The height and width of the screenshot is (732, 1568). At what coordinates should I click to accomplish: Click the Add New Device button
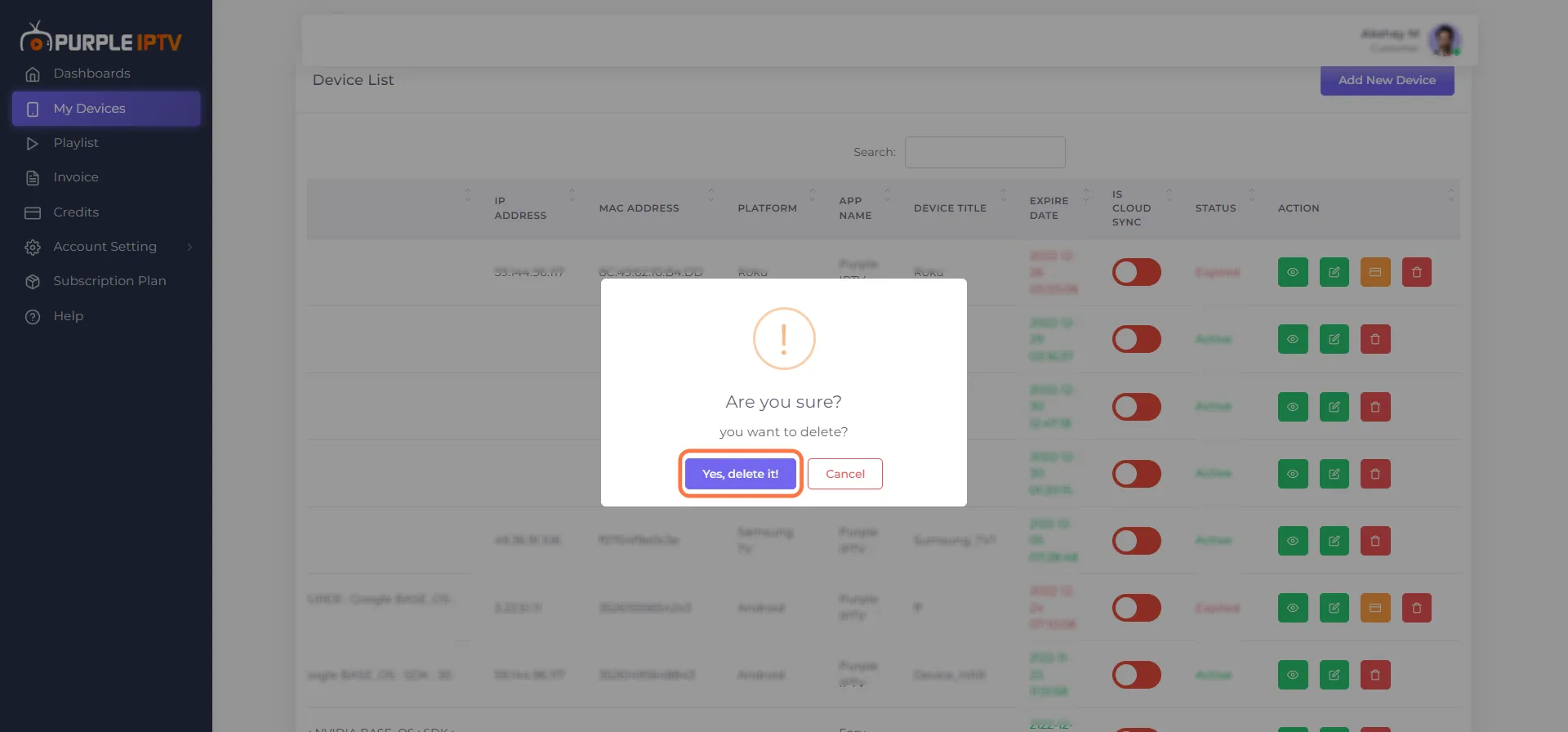coord(1387,80)
